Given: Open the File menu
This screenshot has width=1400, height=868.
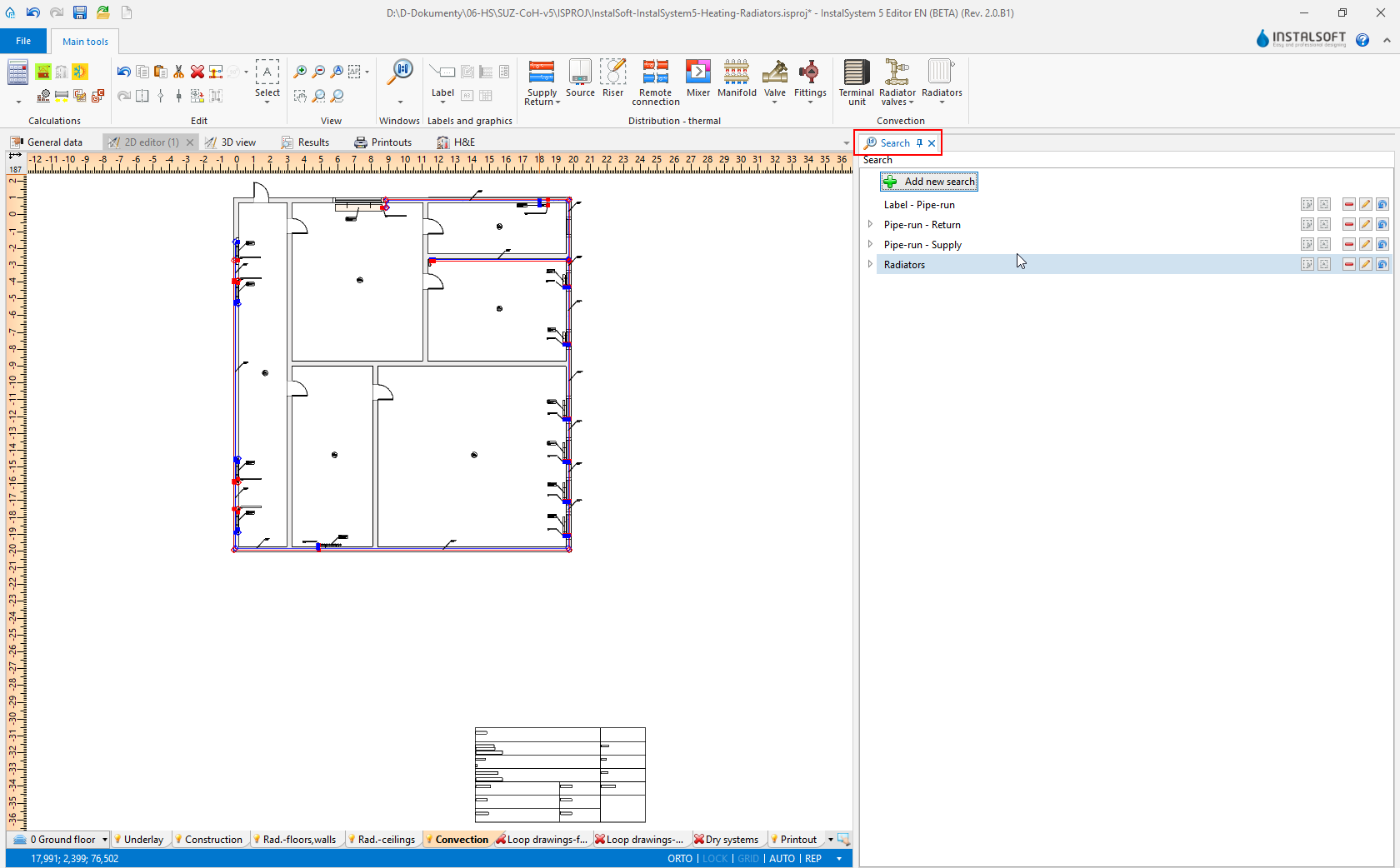Looking at the screenshot, I should [x=23, y=41].
